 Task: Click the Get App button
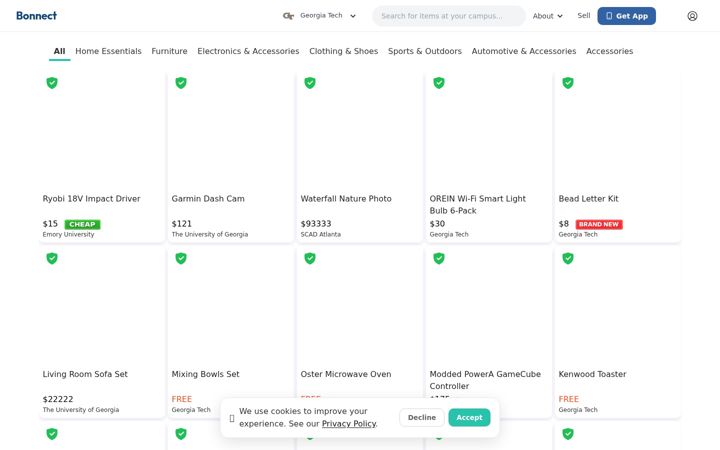(626, 16)
